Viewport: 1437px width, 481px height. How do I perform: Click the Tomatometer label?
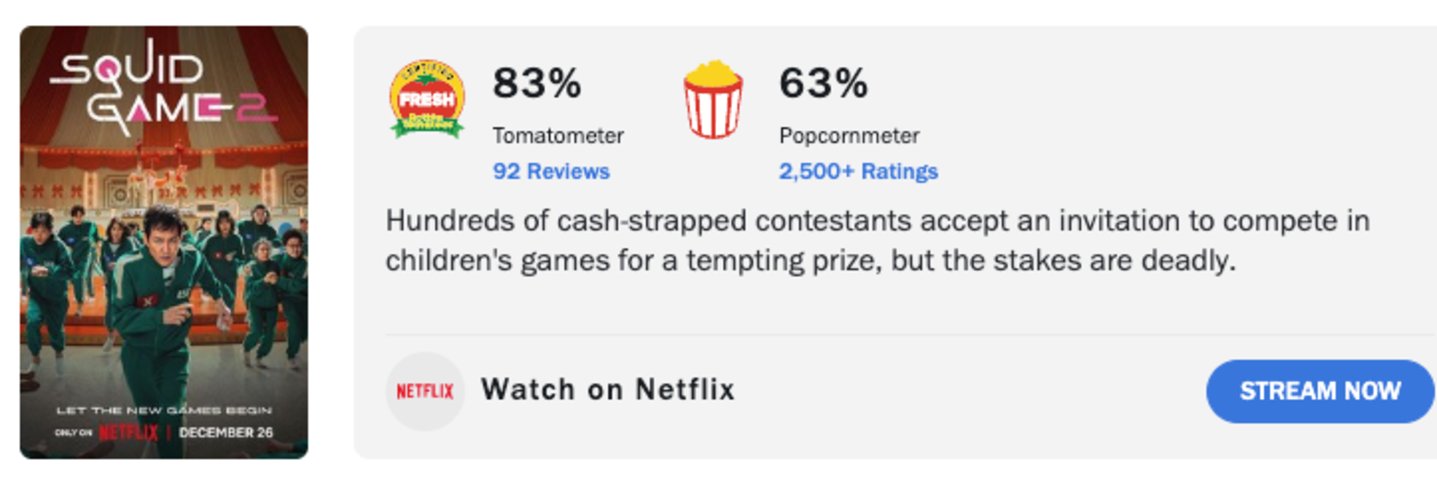(558, 135)
